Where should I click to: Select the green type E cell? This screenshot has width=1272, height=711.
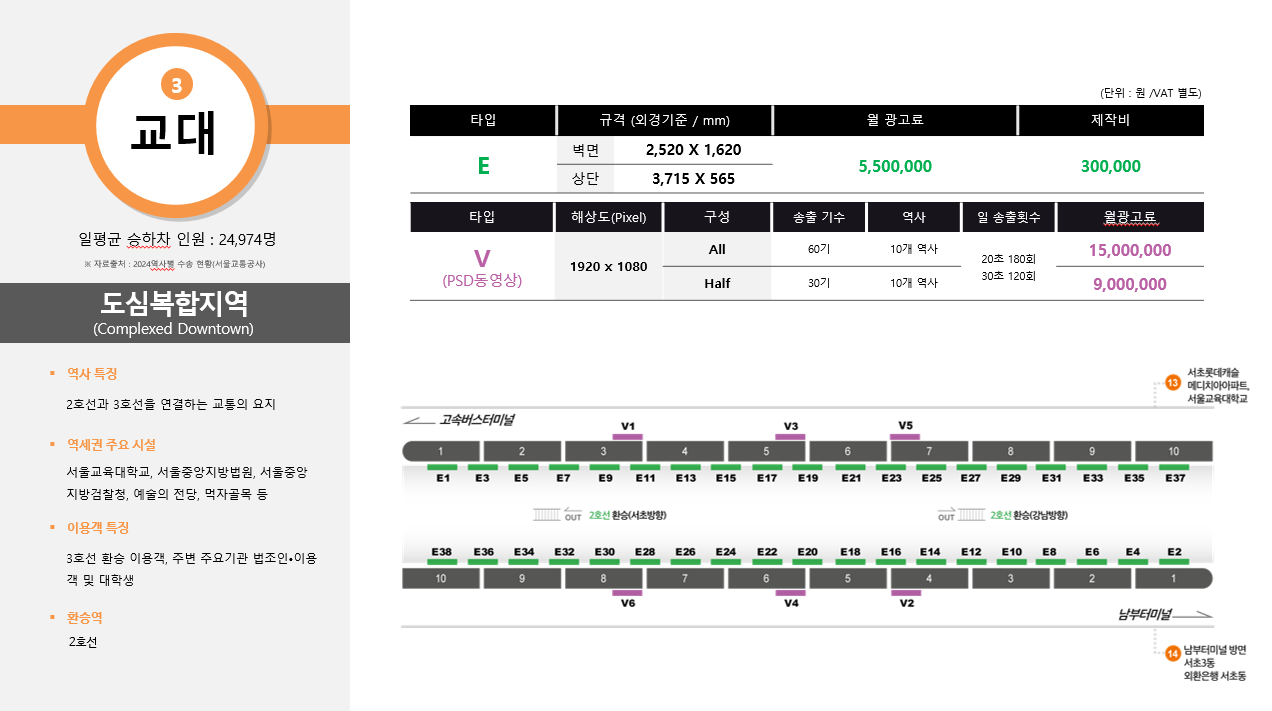pyautogui.click(x=483, y=166)
